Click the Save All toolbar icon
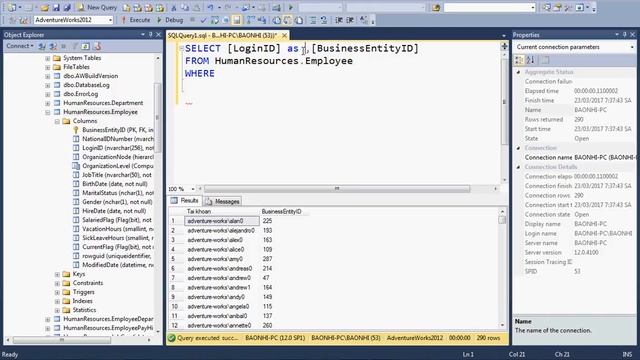 click(x=67, y=7)
